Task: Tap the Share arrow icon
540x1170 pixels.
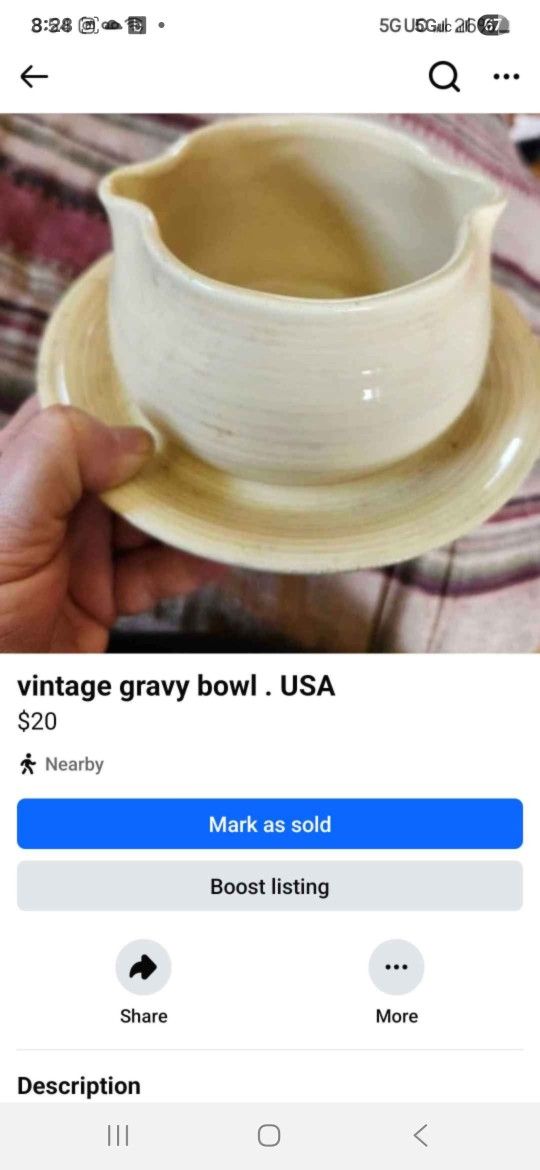Action: click(143, 967)
